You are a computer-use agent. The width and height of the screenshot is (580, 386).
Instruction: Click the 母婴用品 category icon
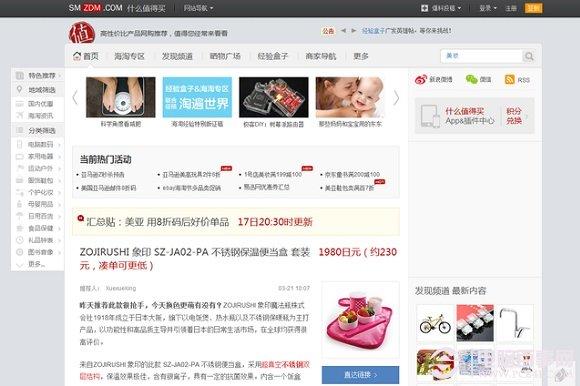20,204
